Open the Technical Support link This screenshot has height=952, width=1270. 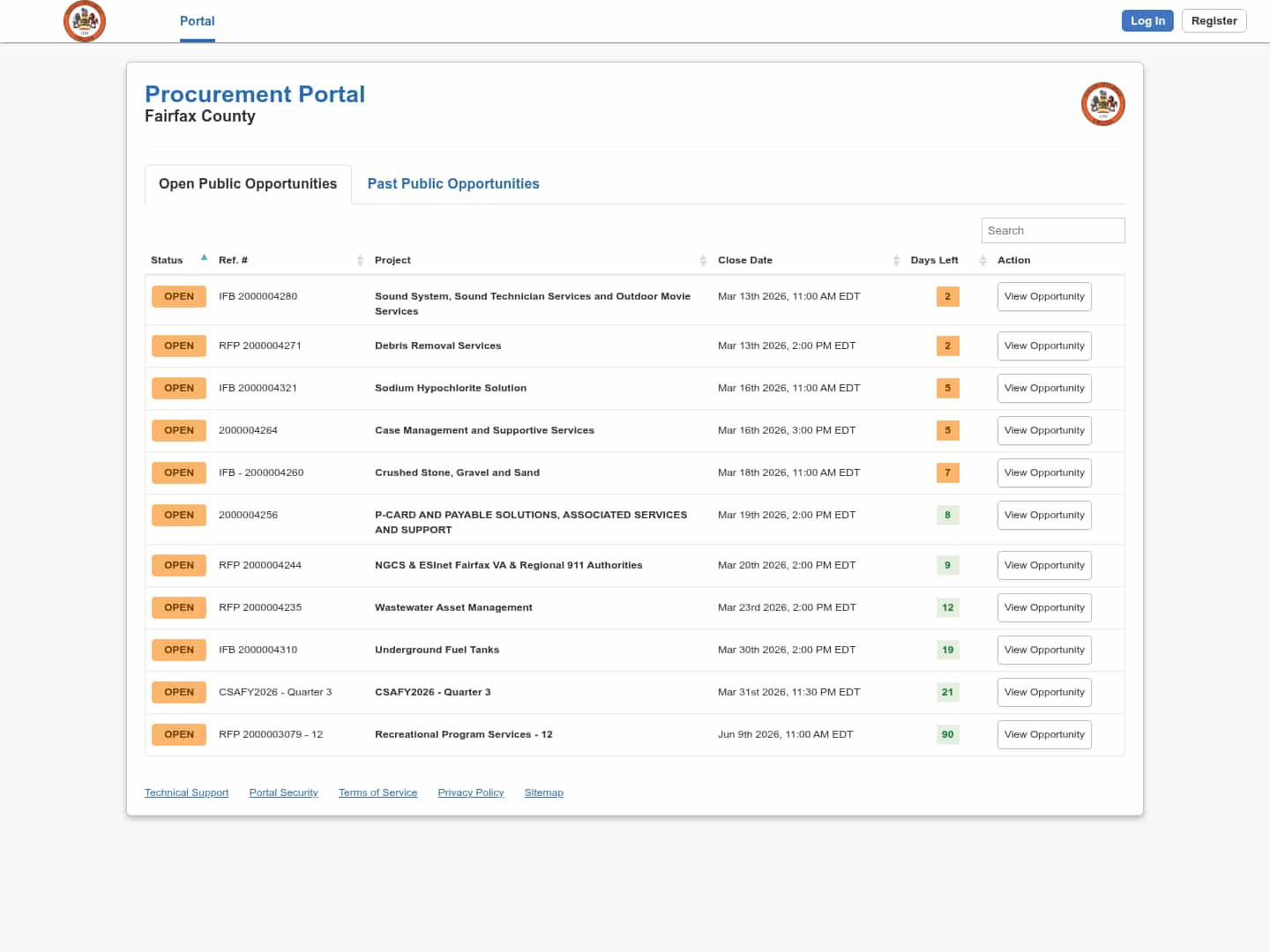pos(186,793)
